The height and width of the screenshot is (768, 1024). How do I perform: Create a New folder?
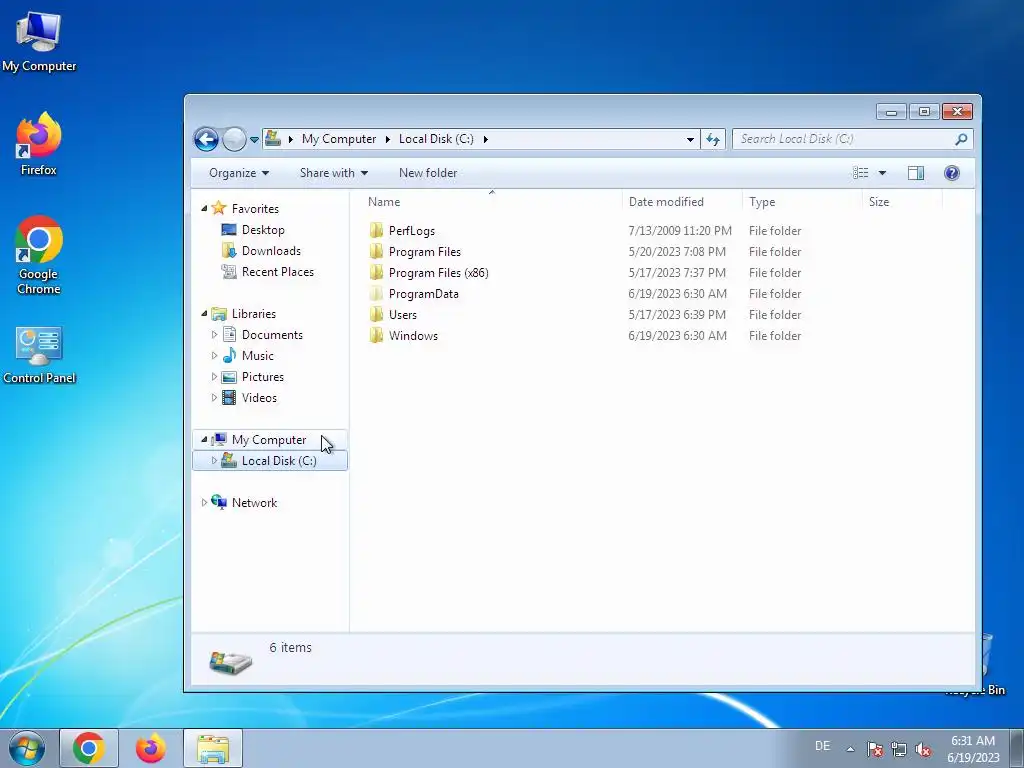pos(428,173)
